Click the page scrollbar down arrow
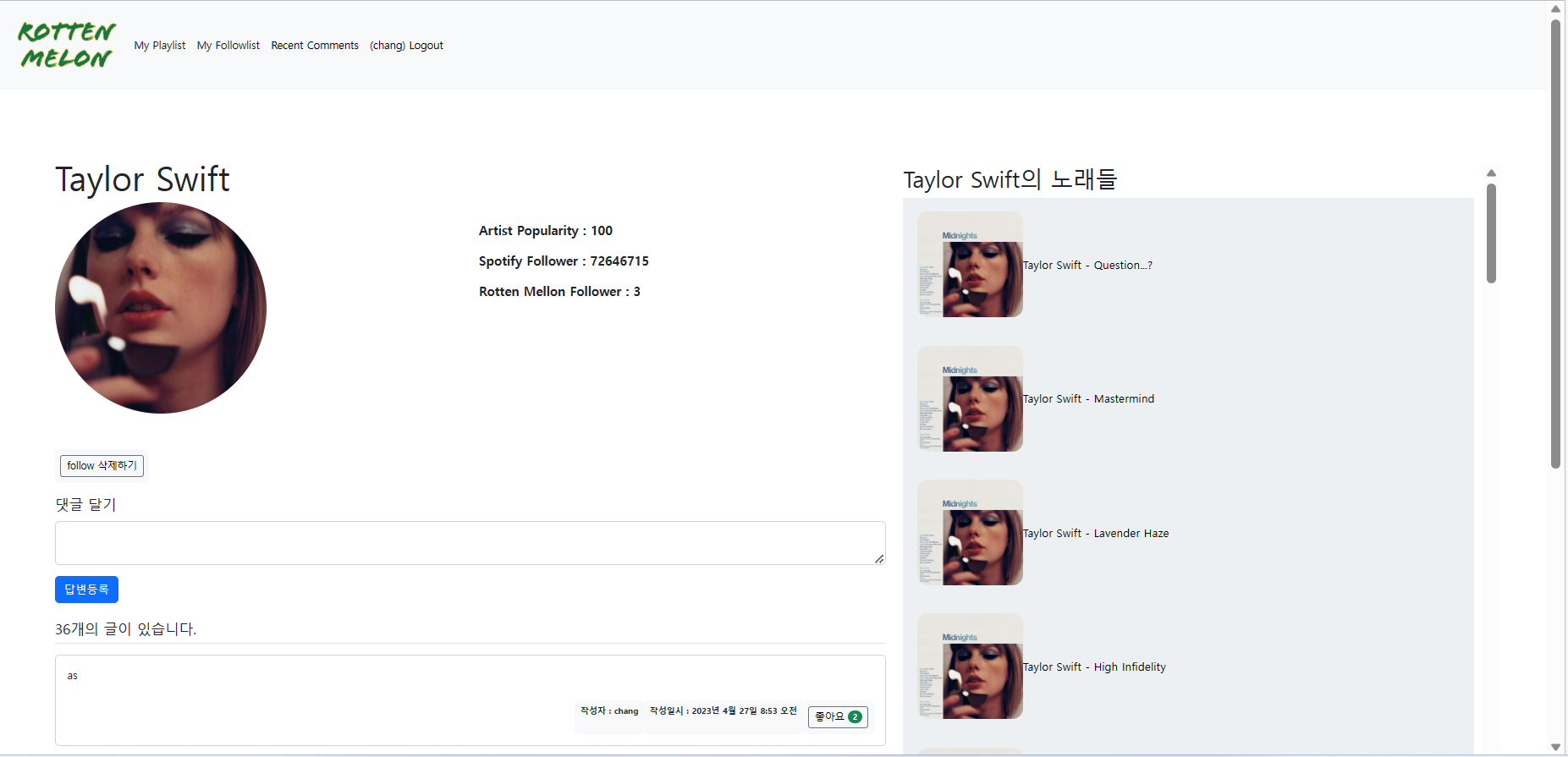 click(x=1555, y=747)
